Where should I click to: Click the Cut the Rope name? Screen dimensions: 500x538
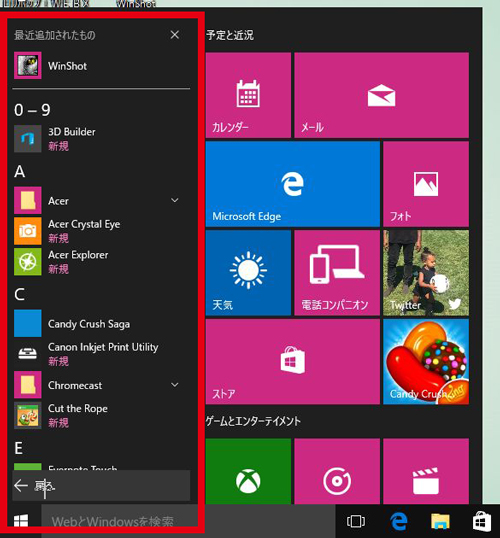pyautogui.click(x=78, y=408)
